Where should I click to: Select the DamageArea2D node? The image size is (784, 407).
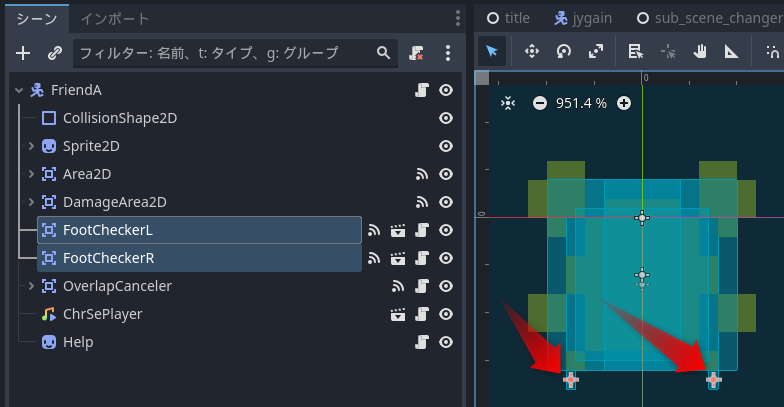coord(114,202)
